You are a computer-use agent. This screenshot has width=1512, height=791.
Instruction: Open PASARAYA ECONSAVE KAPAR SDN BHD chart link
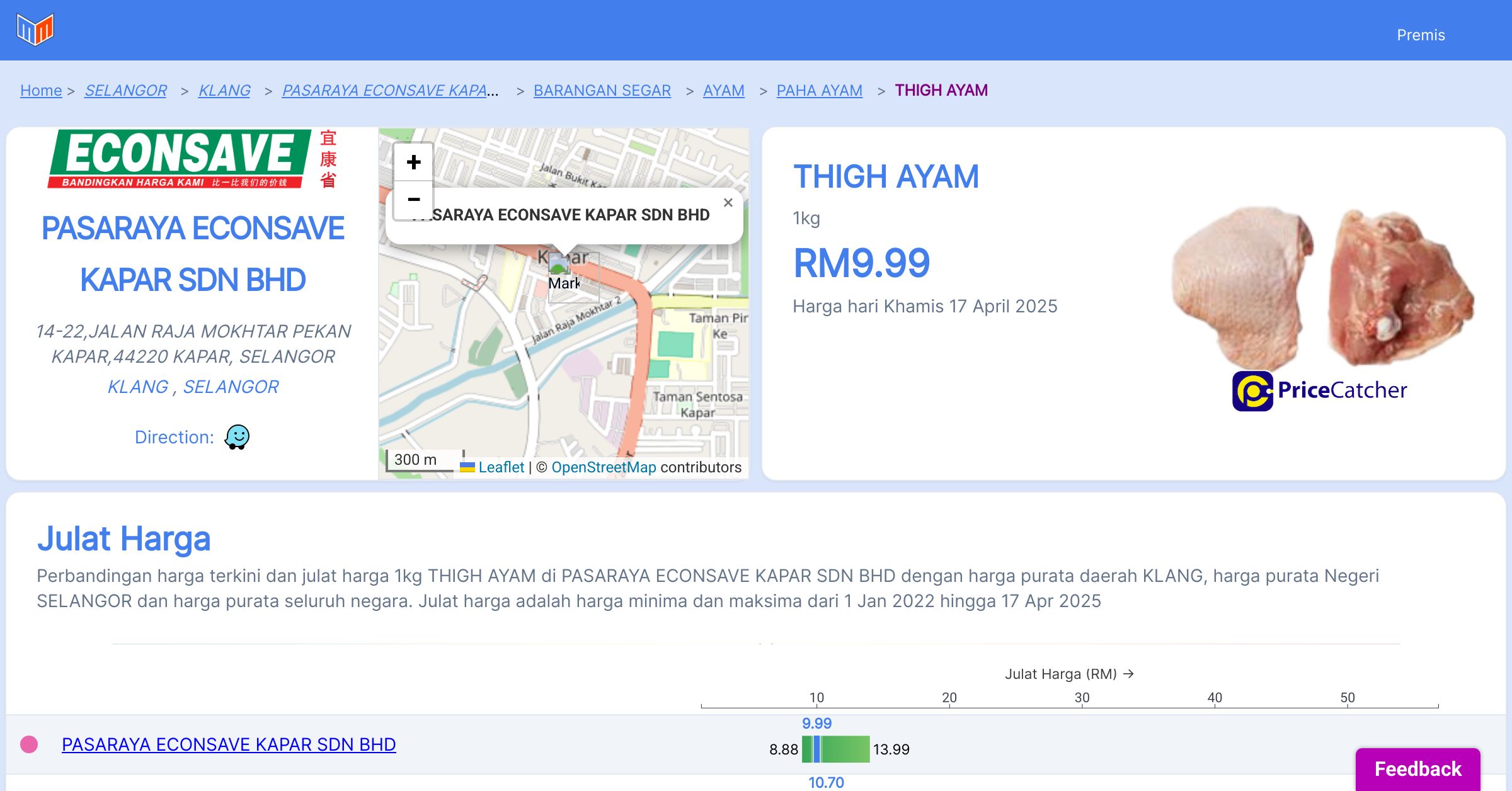coord(229,744)
